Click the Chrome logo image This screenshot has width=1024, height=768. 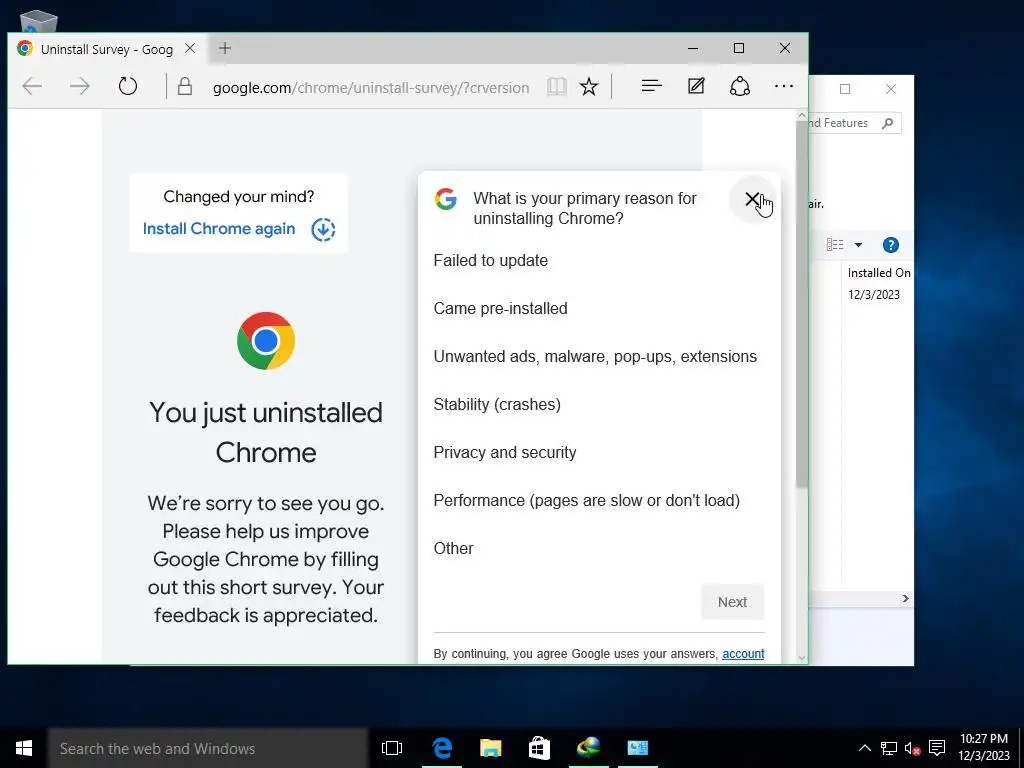266,341
